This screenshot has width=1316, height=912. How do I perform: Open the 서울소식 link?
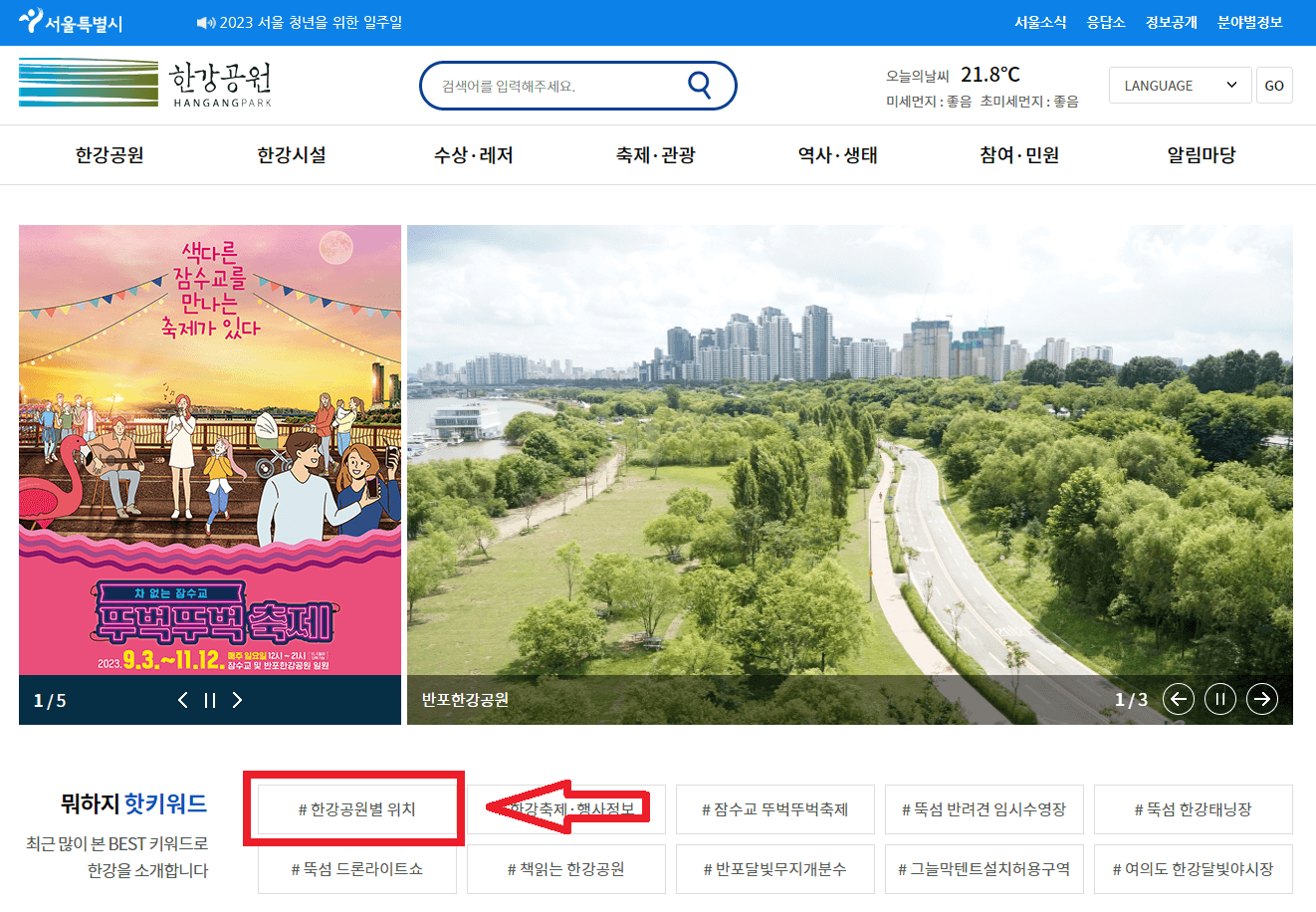click(1039, 21)
